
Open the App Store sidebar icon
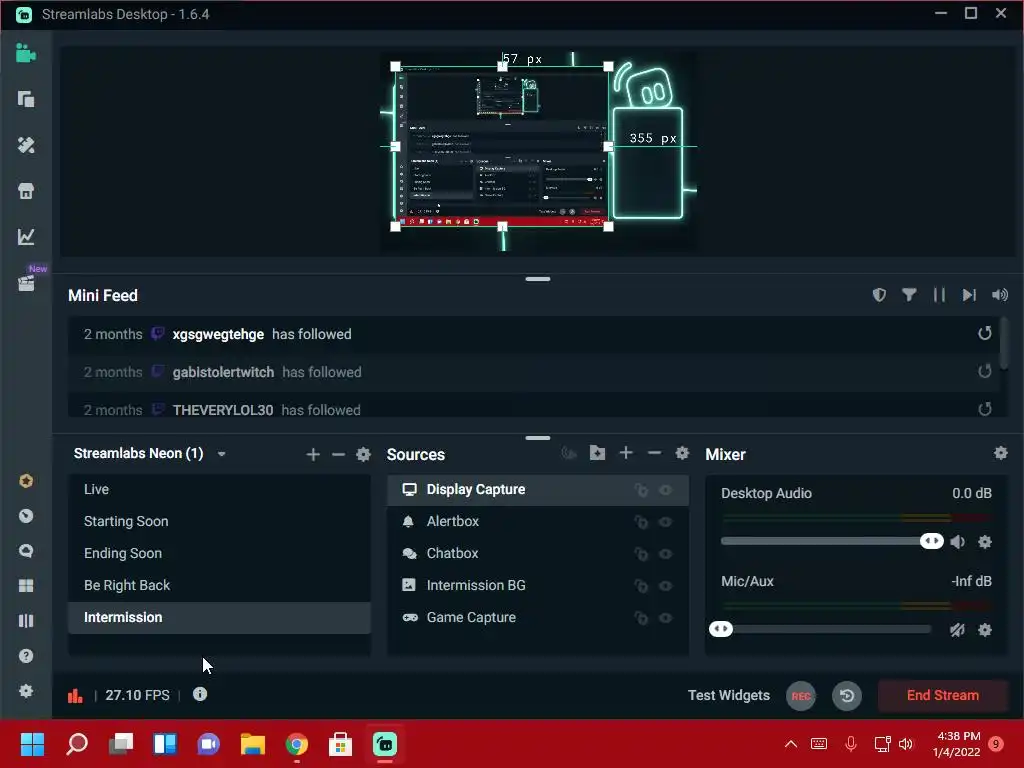pos(25,191)
